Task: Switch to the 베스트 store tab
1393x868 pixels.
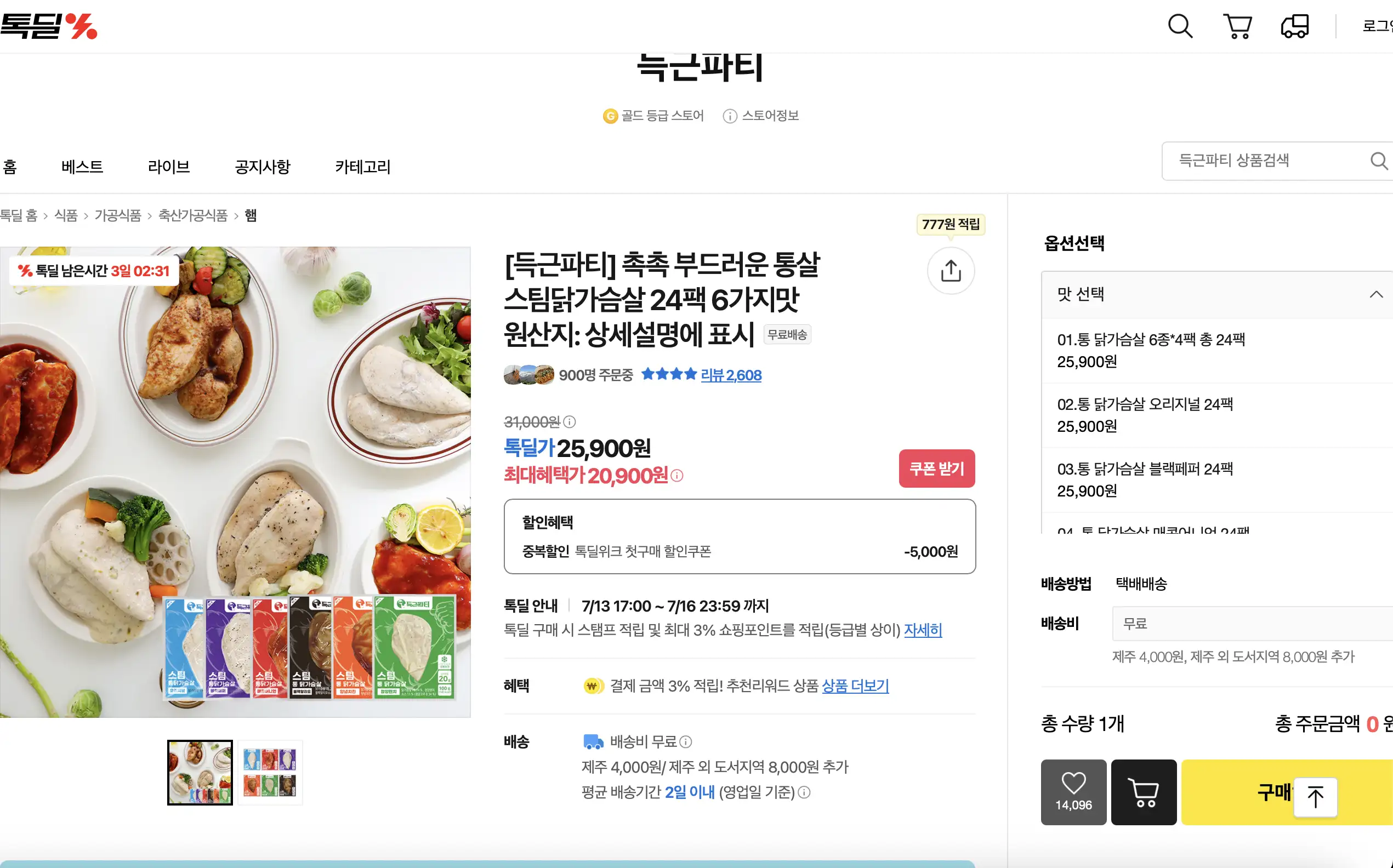Action: tap(82, 167)
